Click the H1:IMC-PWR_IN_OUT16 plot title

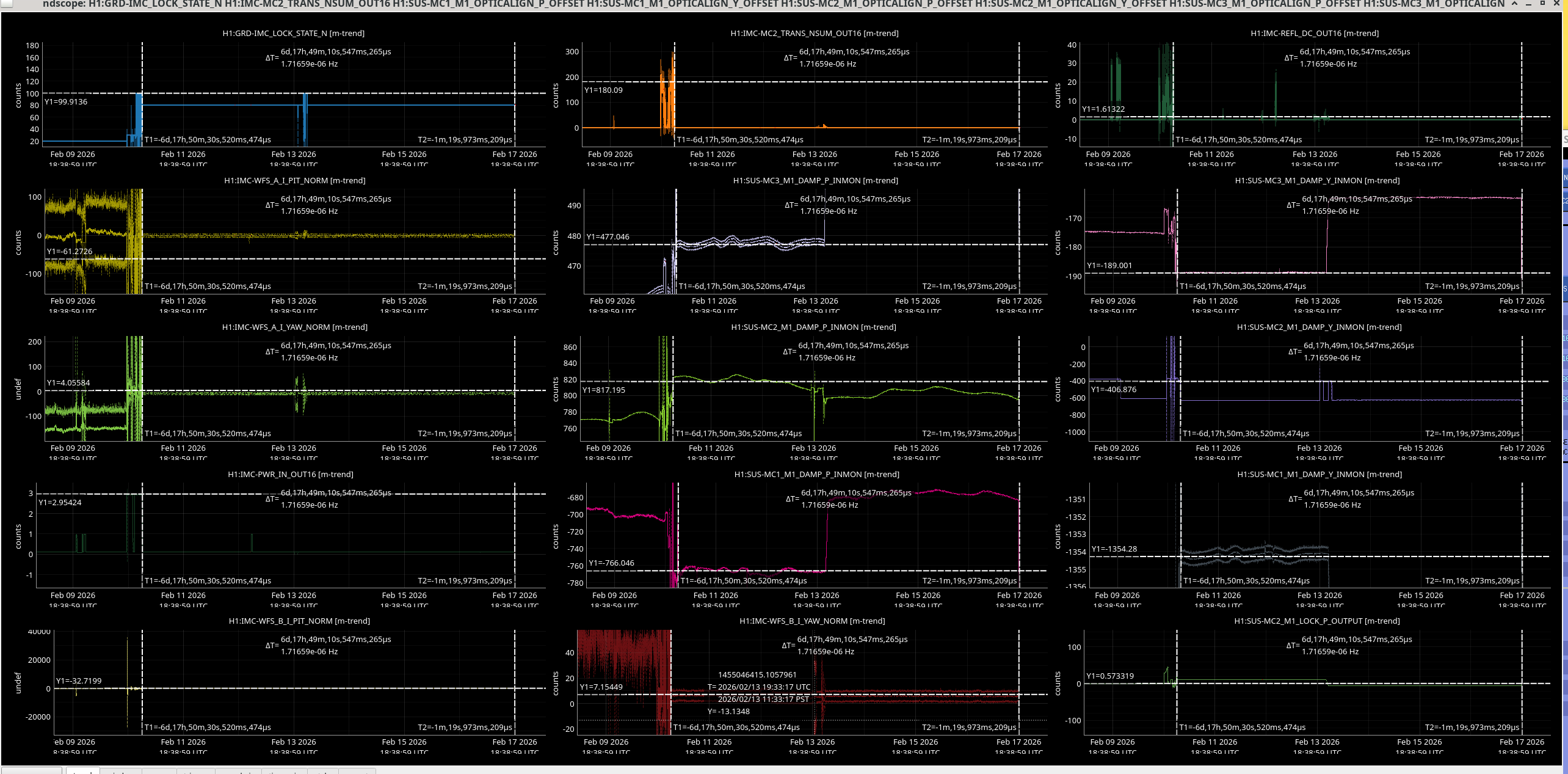pos(291,475)
